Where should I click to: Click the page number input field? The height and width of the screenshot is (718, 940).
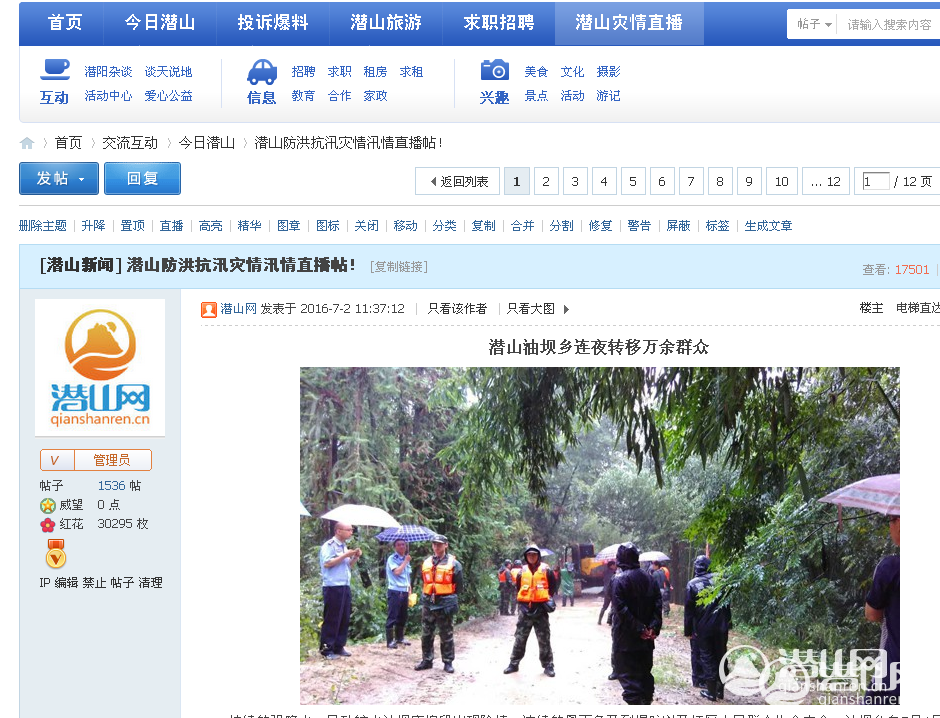(875, 181)
